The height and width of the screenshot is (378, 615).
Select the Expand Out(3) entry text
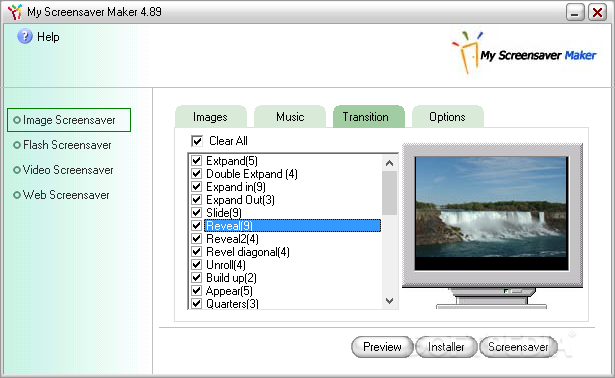[x=240, y=200]
